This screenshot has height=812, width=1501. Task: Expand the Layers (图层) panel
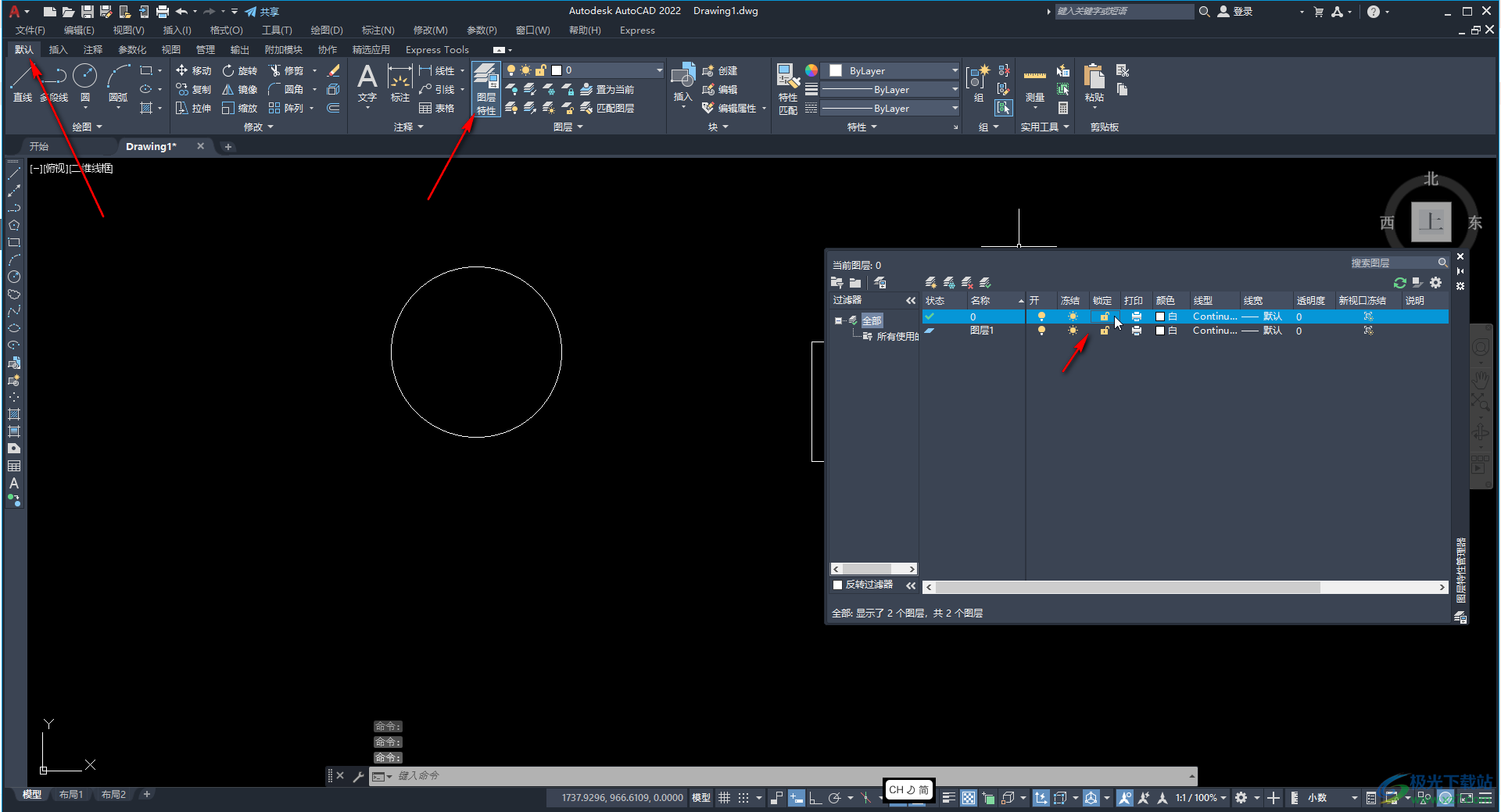(x=568, y=127)
